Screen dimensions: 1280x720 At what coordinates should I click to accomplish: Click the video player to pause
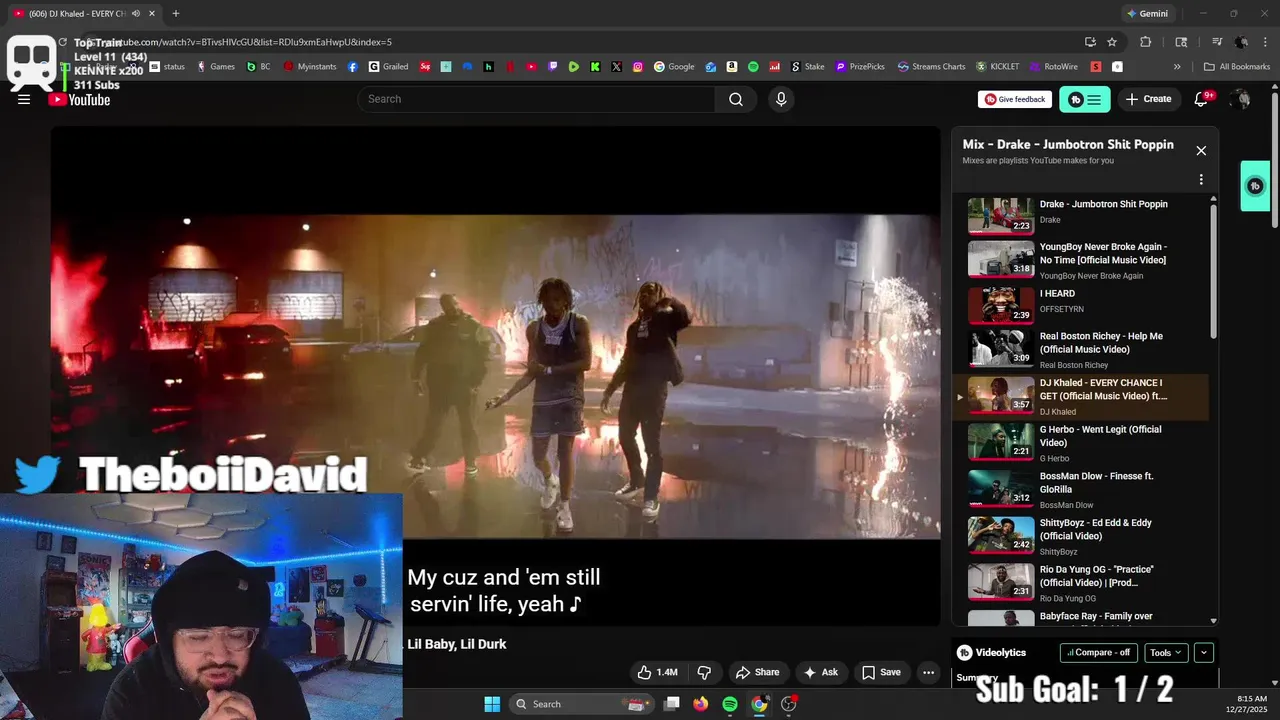coord(495,375)
